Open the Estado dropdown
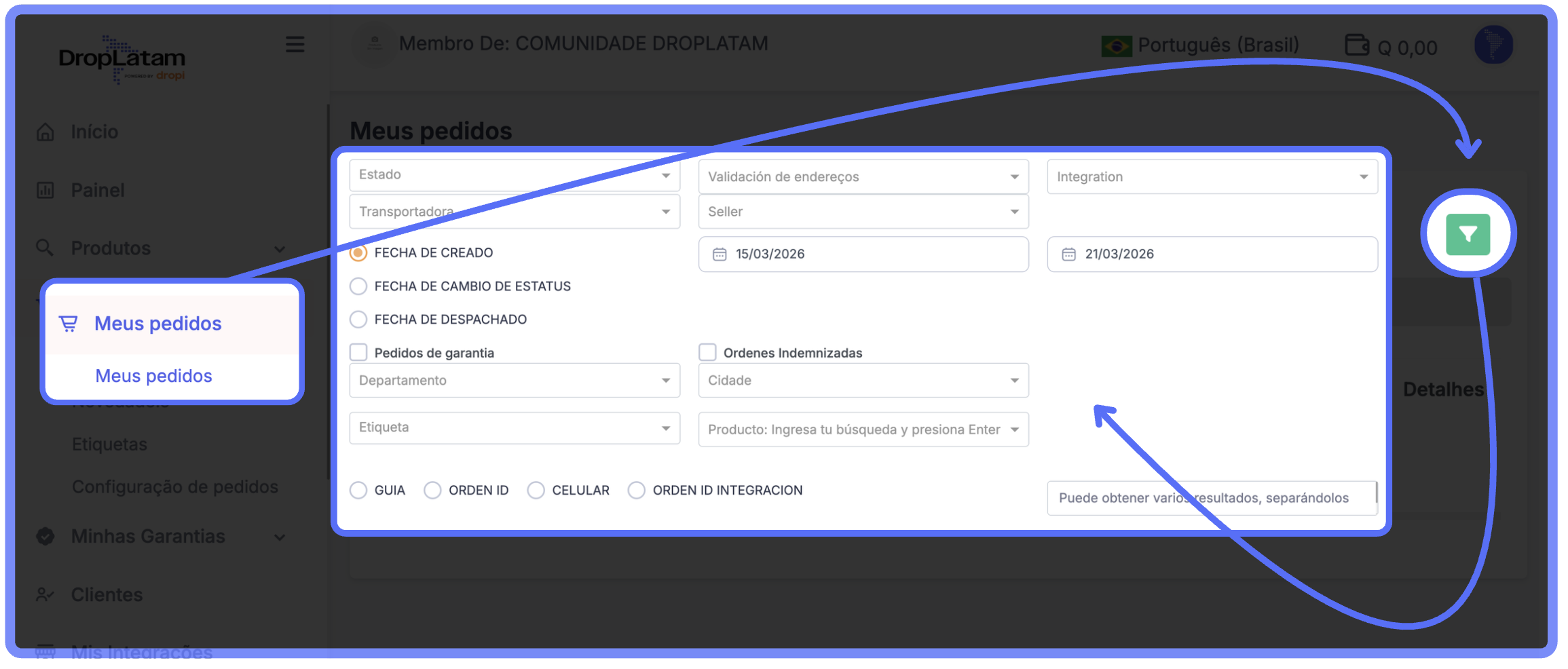The image size is (1568, 669). (514, 175)
